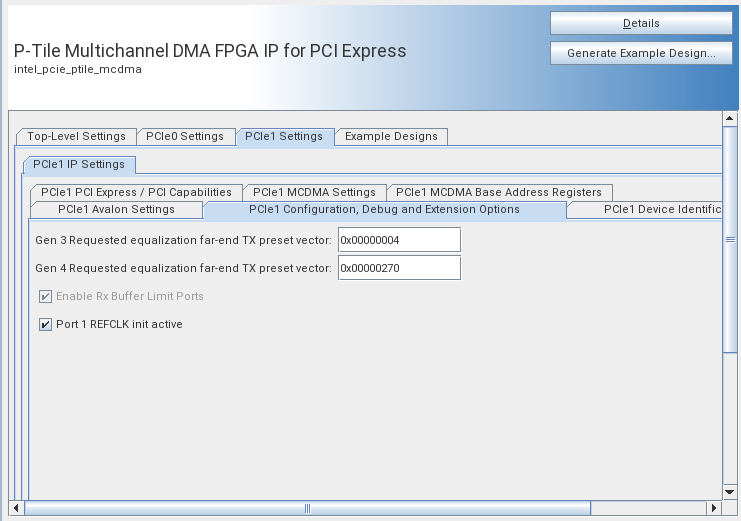The image size is (741, 521).
Task: Toggle Port 1 REFCLK init active checkbox
Action: [x=45, y=324]
